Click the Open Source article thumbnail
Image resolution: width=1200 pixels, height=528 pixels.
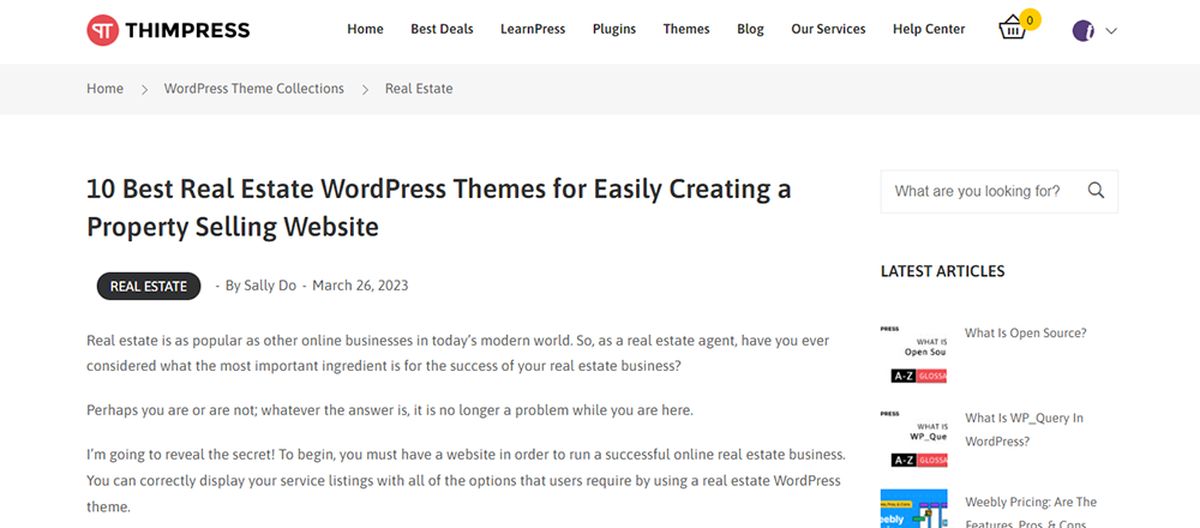[914, 353]
